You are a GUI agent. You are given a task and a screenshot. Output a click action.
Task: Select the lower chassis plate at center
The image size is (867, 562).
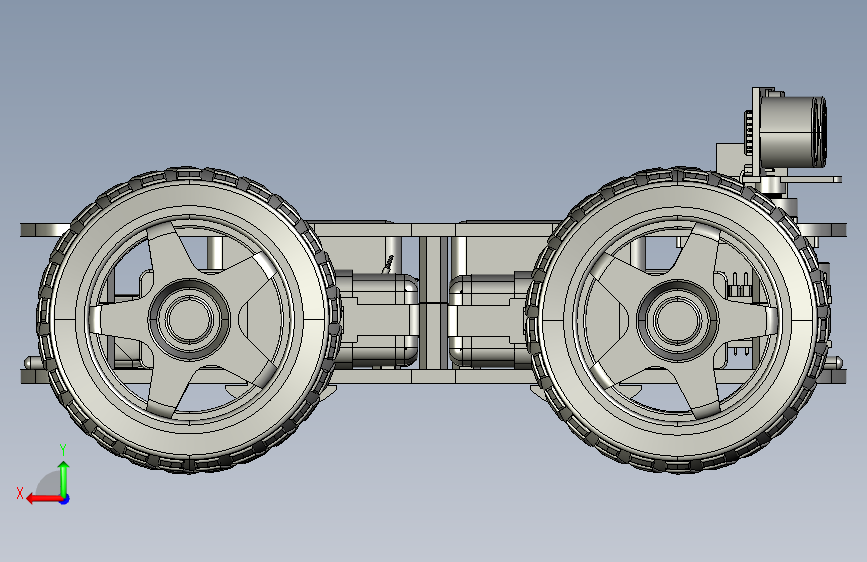(434, 377)
